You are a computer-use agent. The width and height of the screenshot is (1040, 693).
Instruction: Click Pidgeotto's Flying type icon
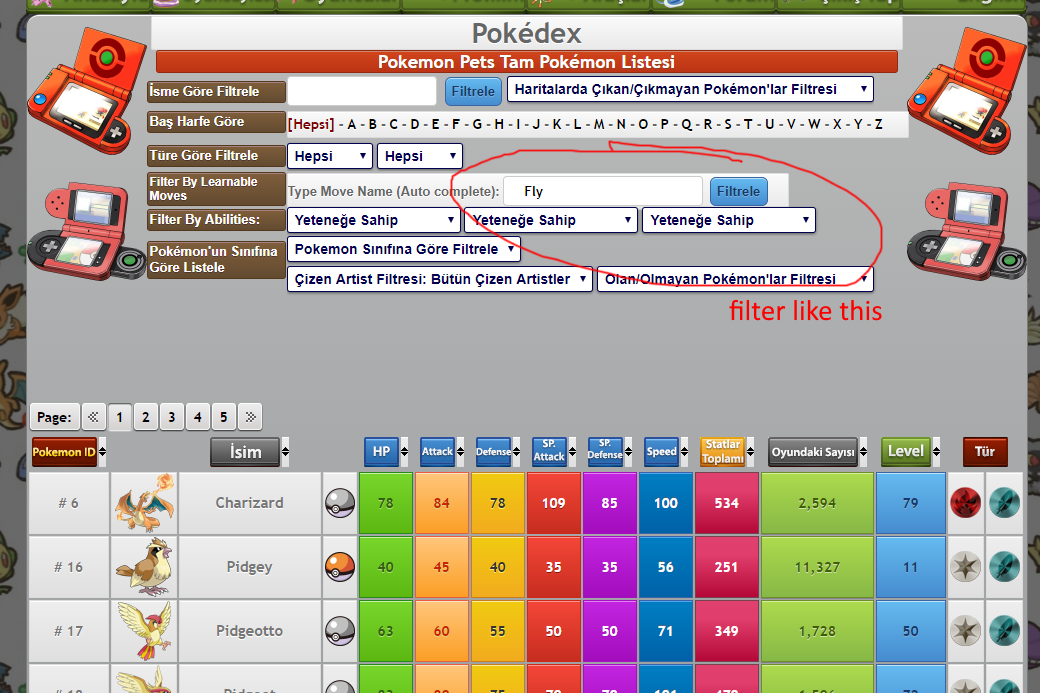click(1003, 631)
